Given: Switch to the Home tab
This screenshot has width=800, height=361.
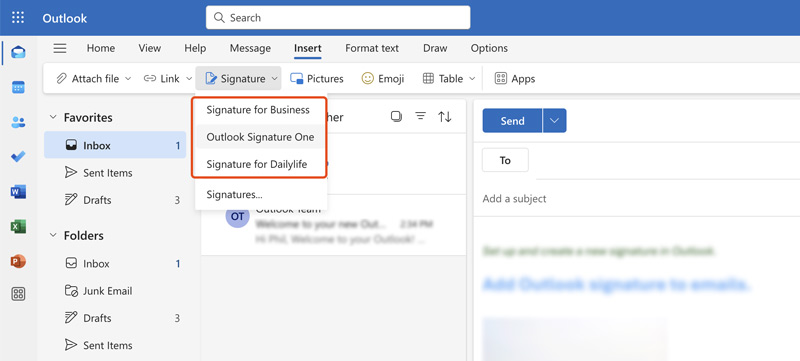Looking at the screenshot, I should pos(101,48).
